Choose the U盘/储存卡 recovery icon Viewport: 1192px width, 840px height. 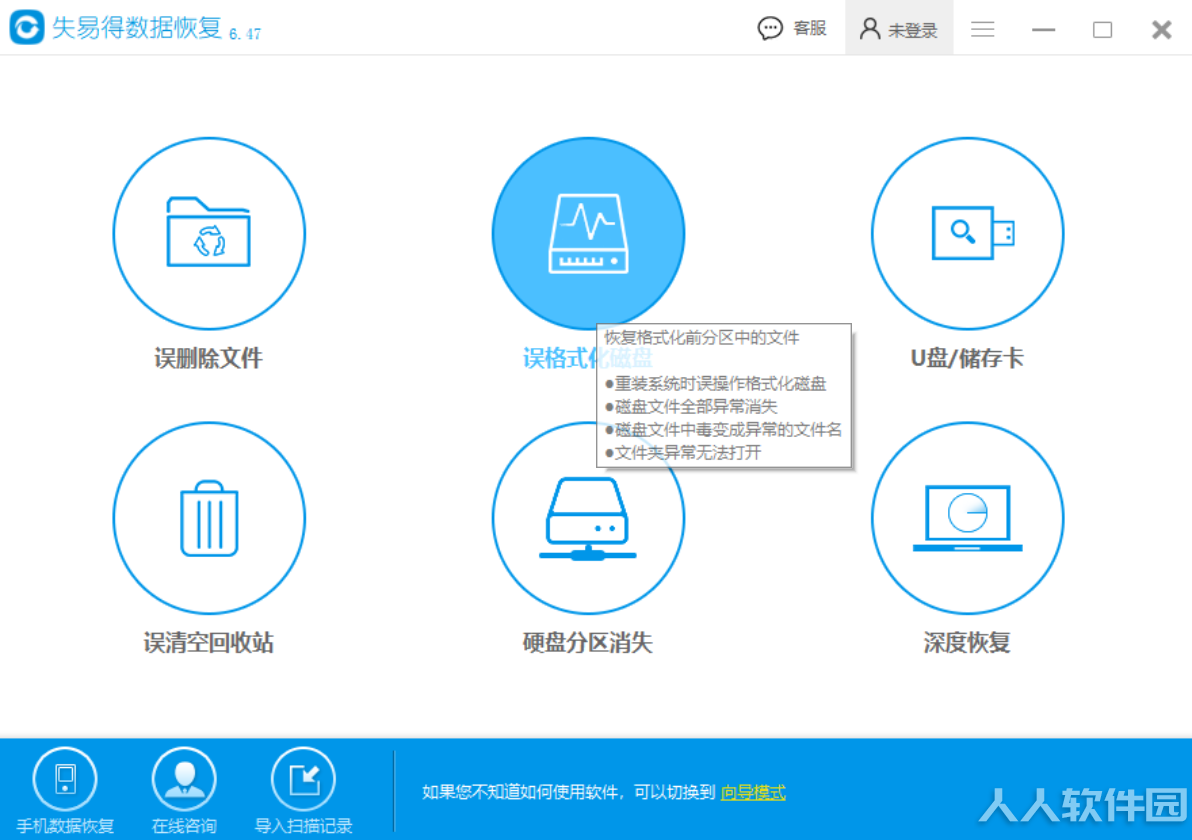pyautogui.click(x=967, y=233)
